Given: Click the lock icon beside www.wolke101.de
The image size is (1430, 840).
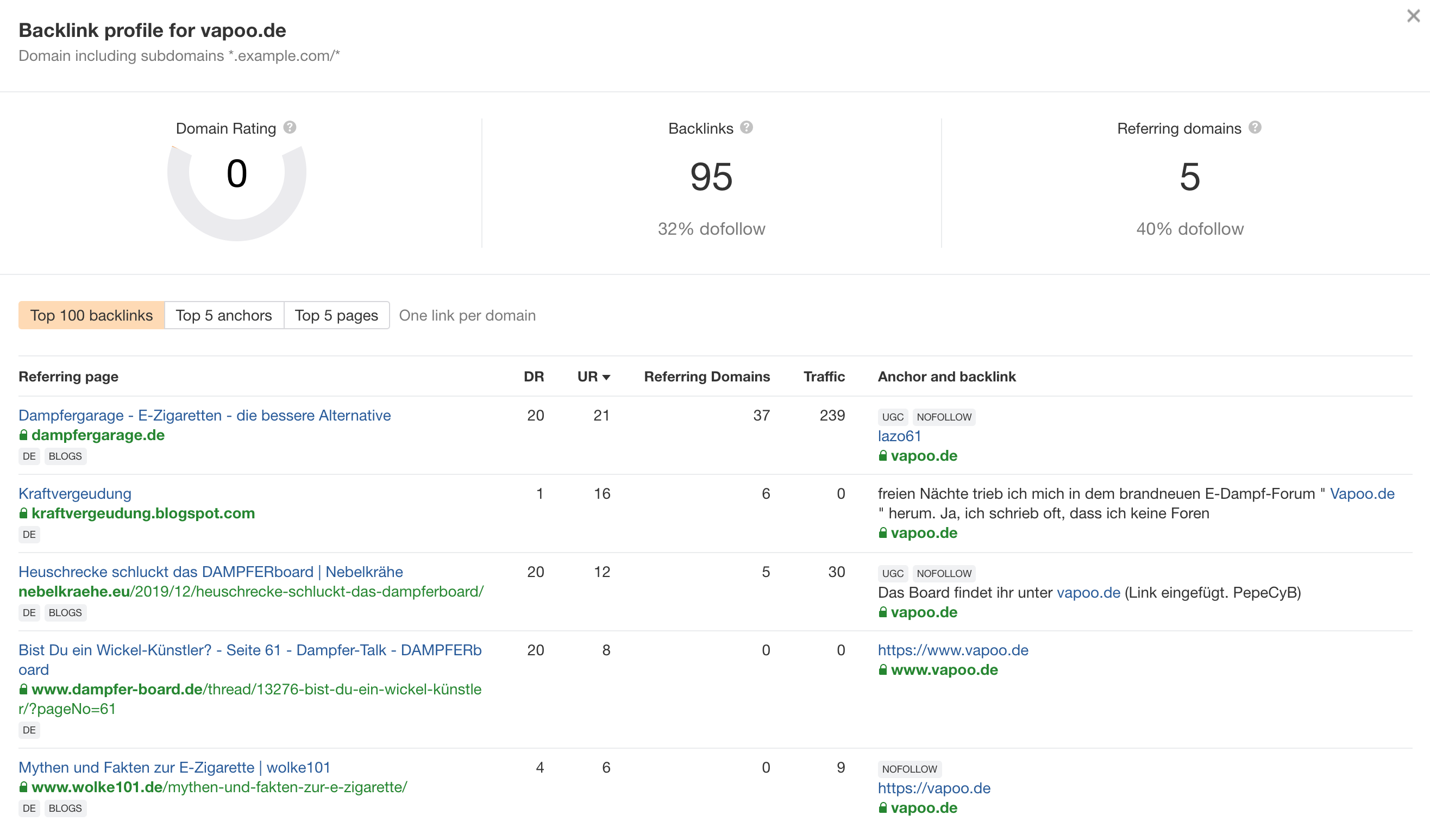Looking at the screenshot, I should click(23, 787).
